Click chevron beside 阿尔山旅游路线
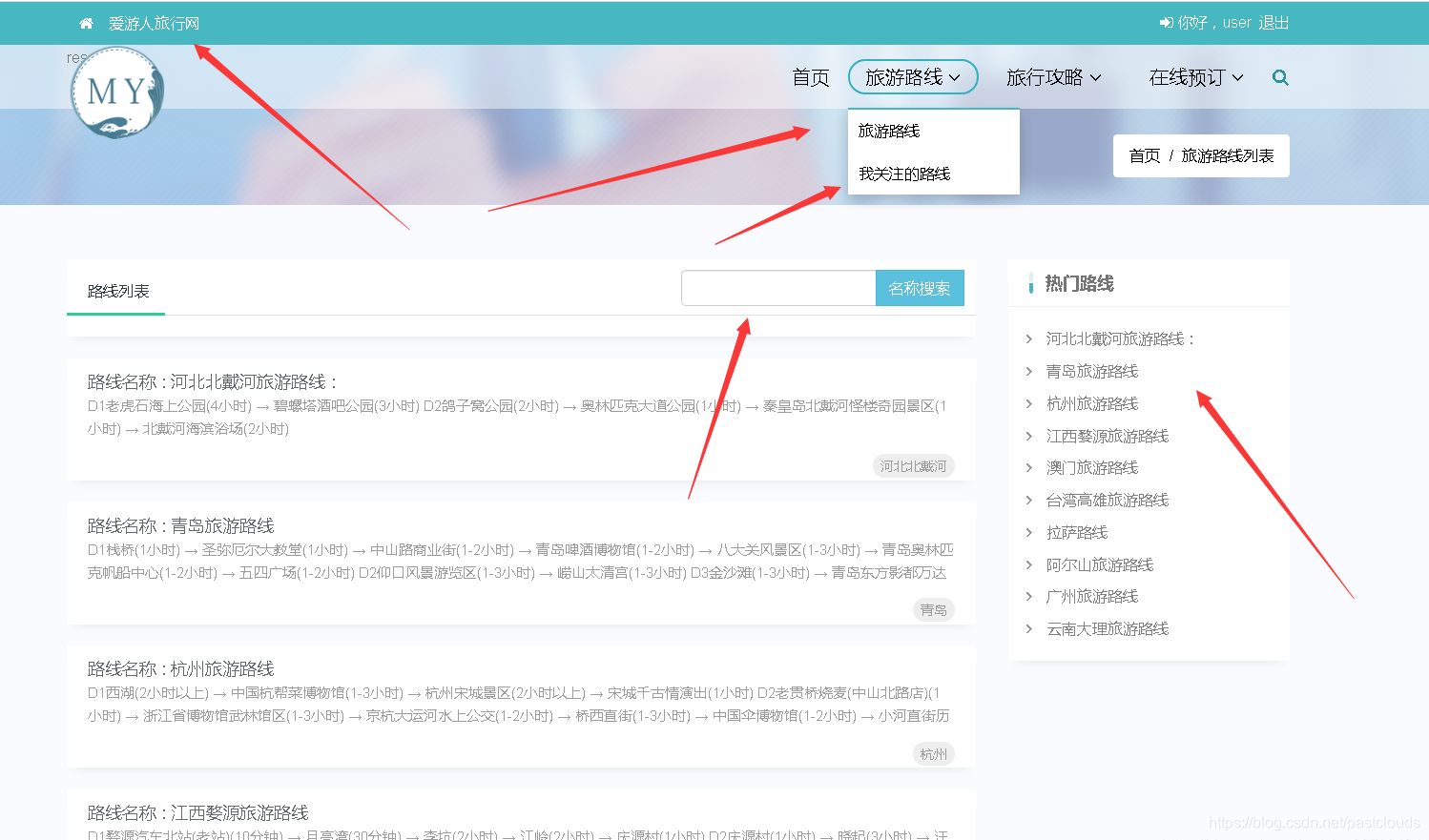This screenshot has height=840, width=1429. pyautogui.click(x=1028, y=564)
